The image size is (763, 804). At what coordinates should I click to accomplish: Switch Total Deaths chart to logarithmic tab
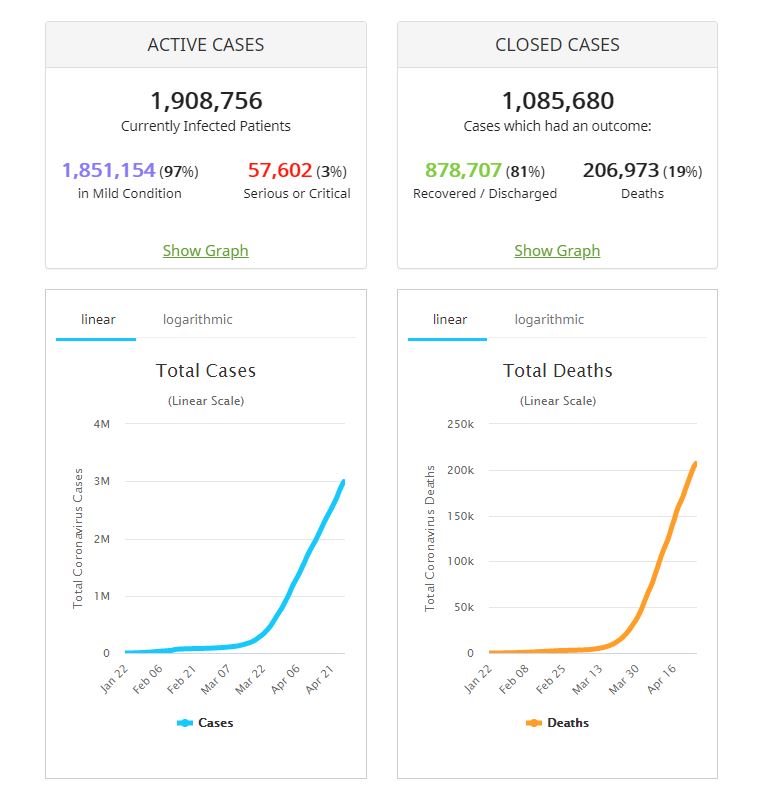549,320
